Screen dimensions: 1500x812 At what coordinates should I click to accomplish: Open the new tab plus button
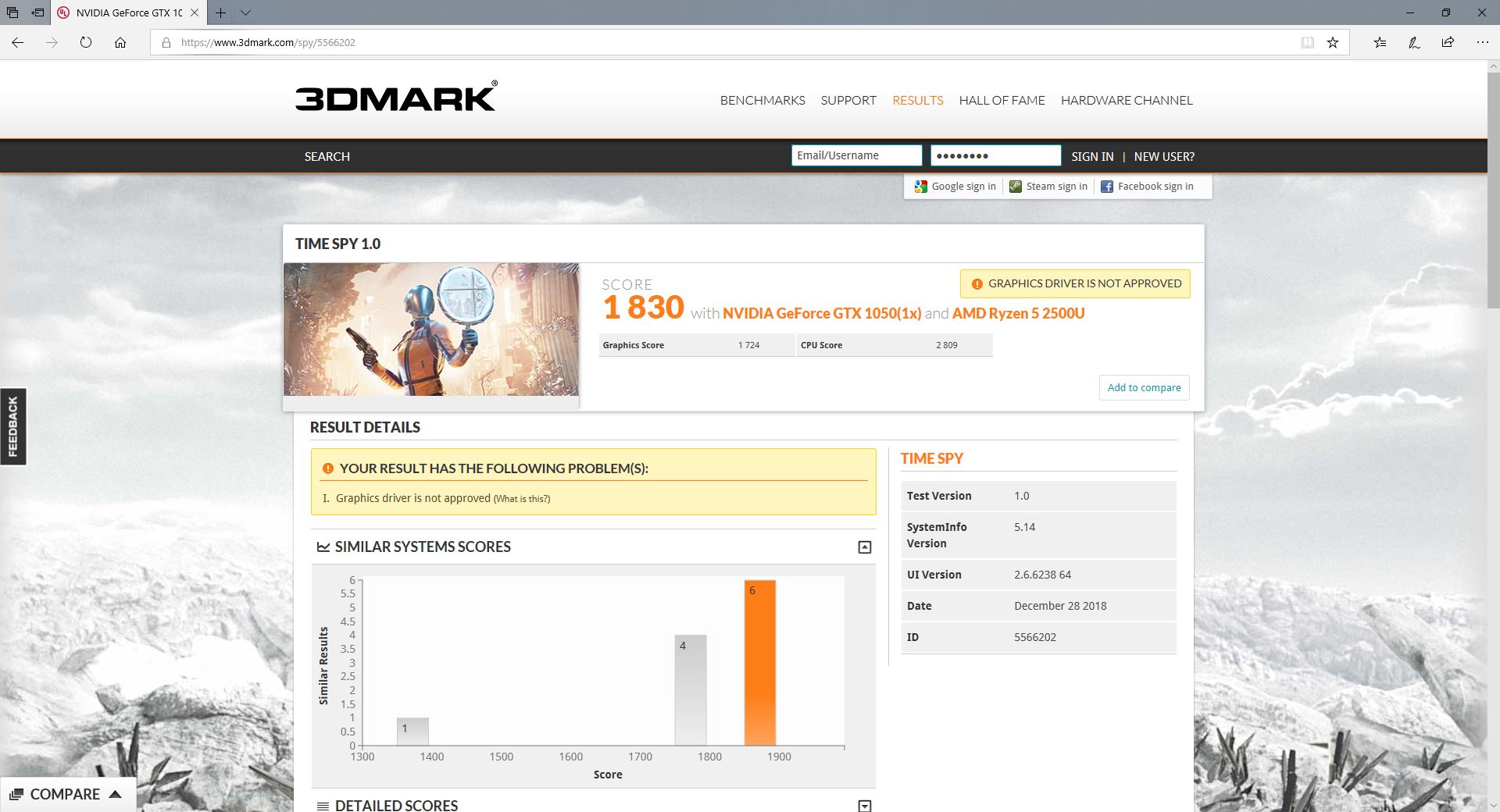tap(221, 12)
